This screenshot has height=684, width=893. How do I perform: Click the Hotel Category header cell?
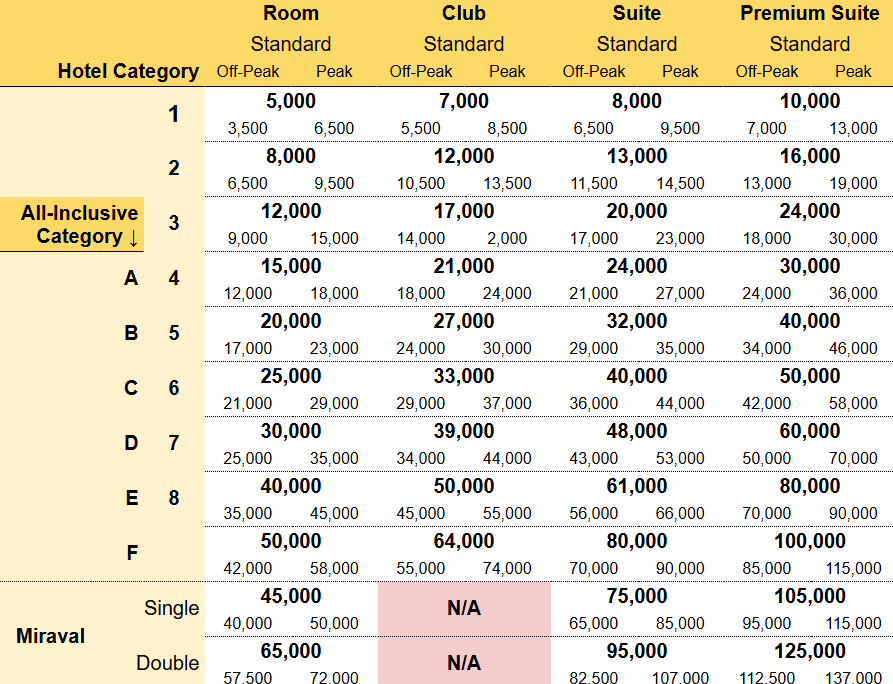128,71
